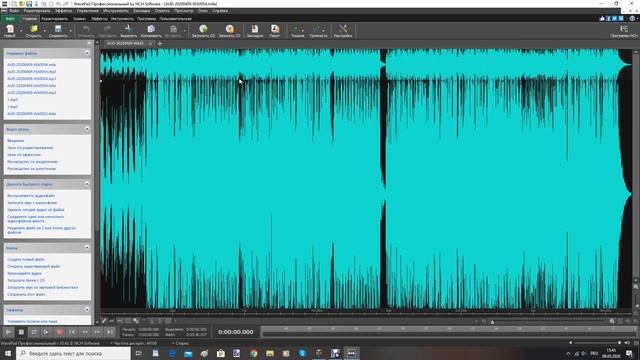This screenshot has height=360, width=640.
Task: Collapse the recent files panel
Action: point(87,53)
